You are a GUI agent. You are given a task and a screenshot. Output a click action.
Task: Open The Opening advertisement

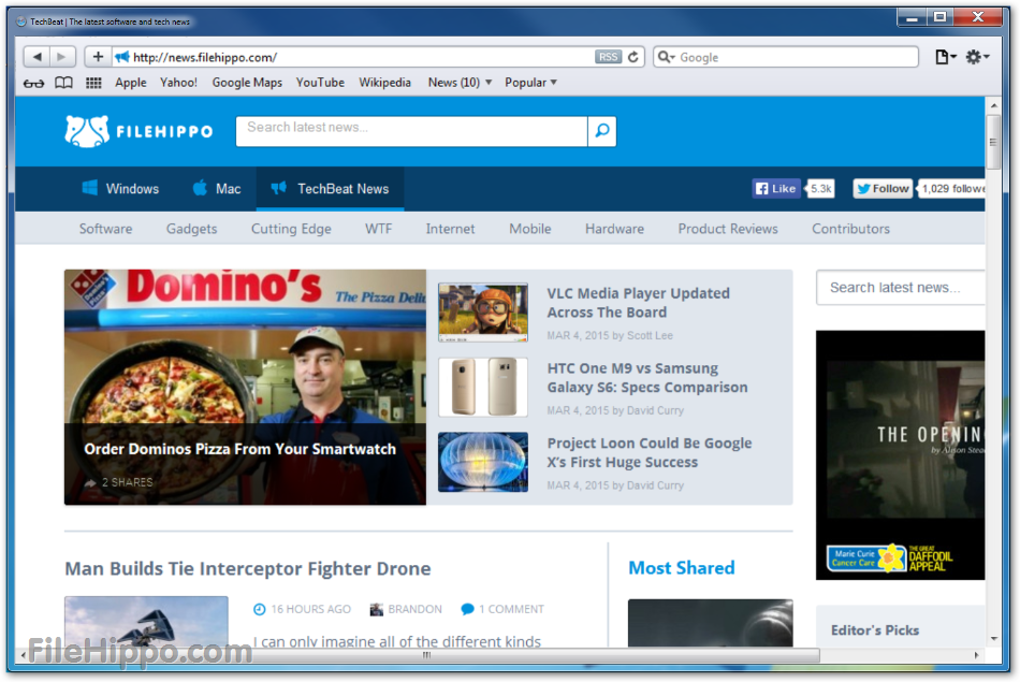(901, 439)
